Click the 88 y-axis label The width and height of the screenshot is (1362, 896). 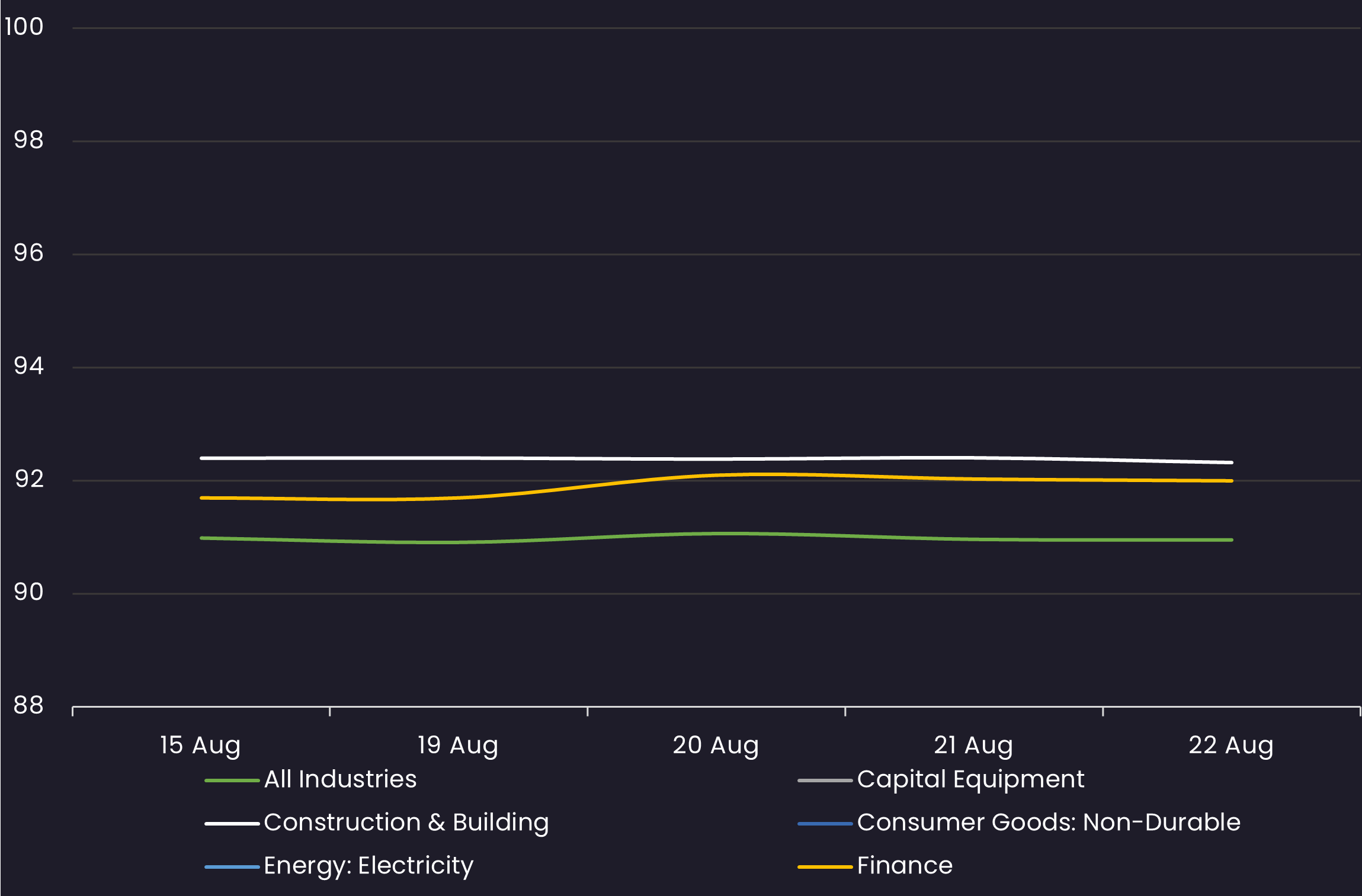(x=28, y=705)
